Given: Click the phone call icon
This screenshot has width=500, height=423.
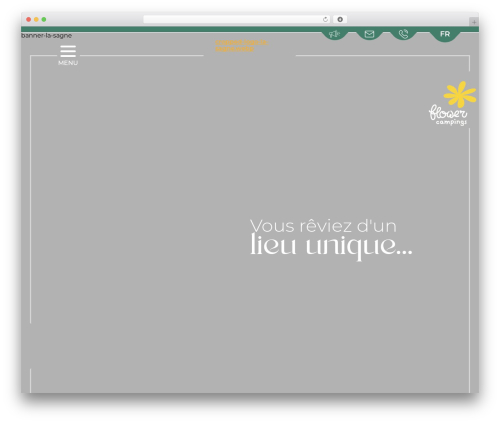Looking at the screenshot, I should [x=403, y=34].
